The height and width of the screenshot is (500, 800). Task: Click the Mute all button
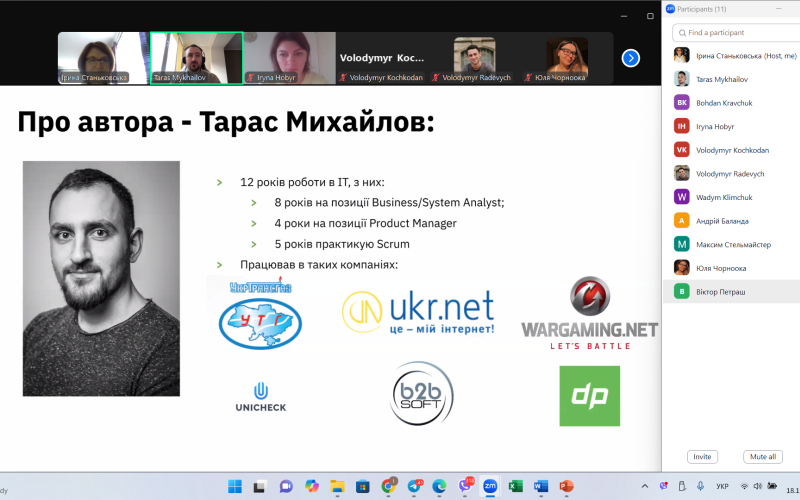click(x=763, y=457)
